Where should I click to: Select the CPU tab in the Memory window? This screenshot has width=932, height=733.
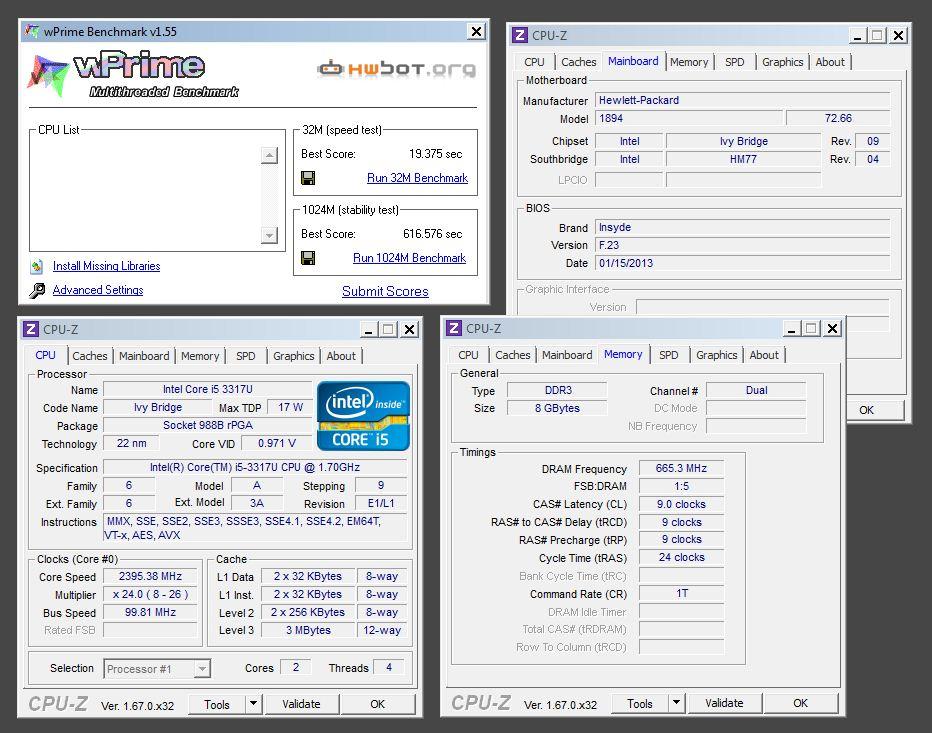click(x=468, y=355)
